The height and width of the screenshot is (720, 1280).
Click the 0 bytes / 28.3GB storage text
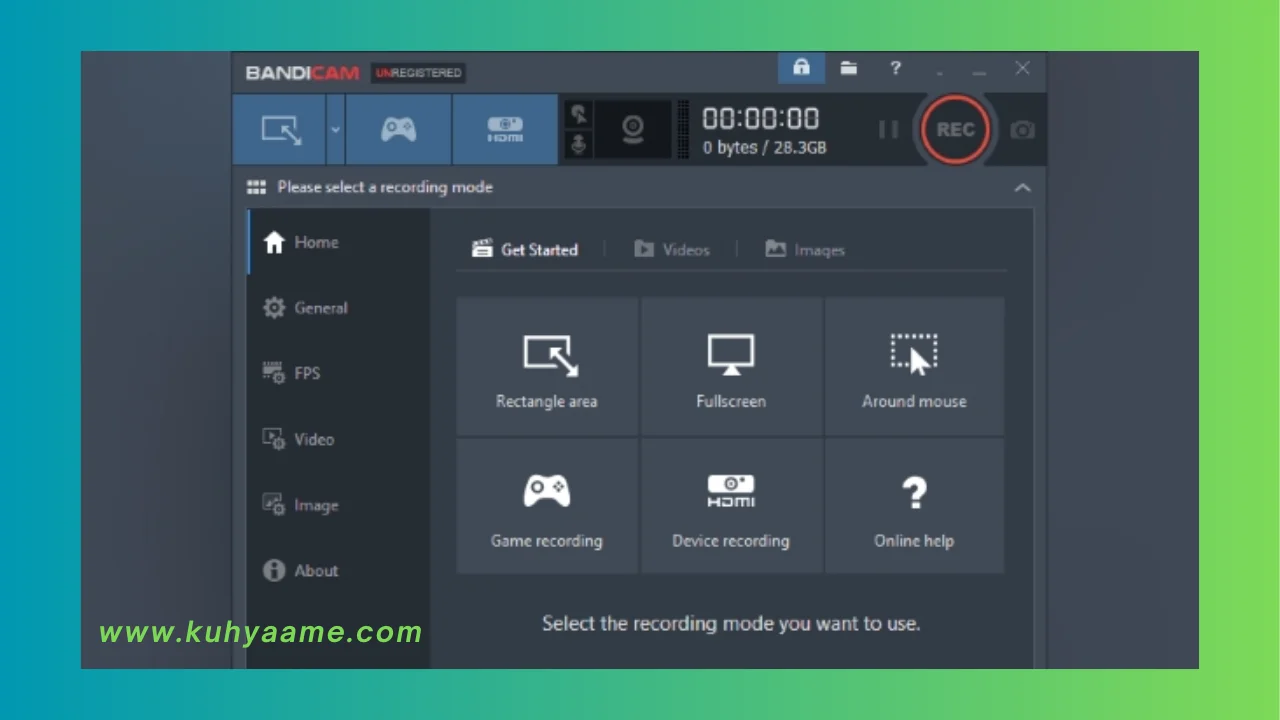coord(764,148)
